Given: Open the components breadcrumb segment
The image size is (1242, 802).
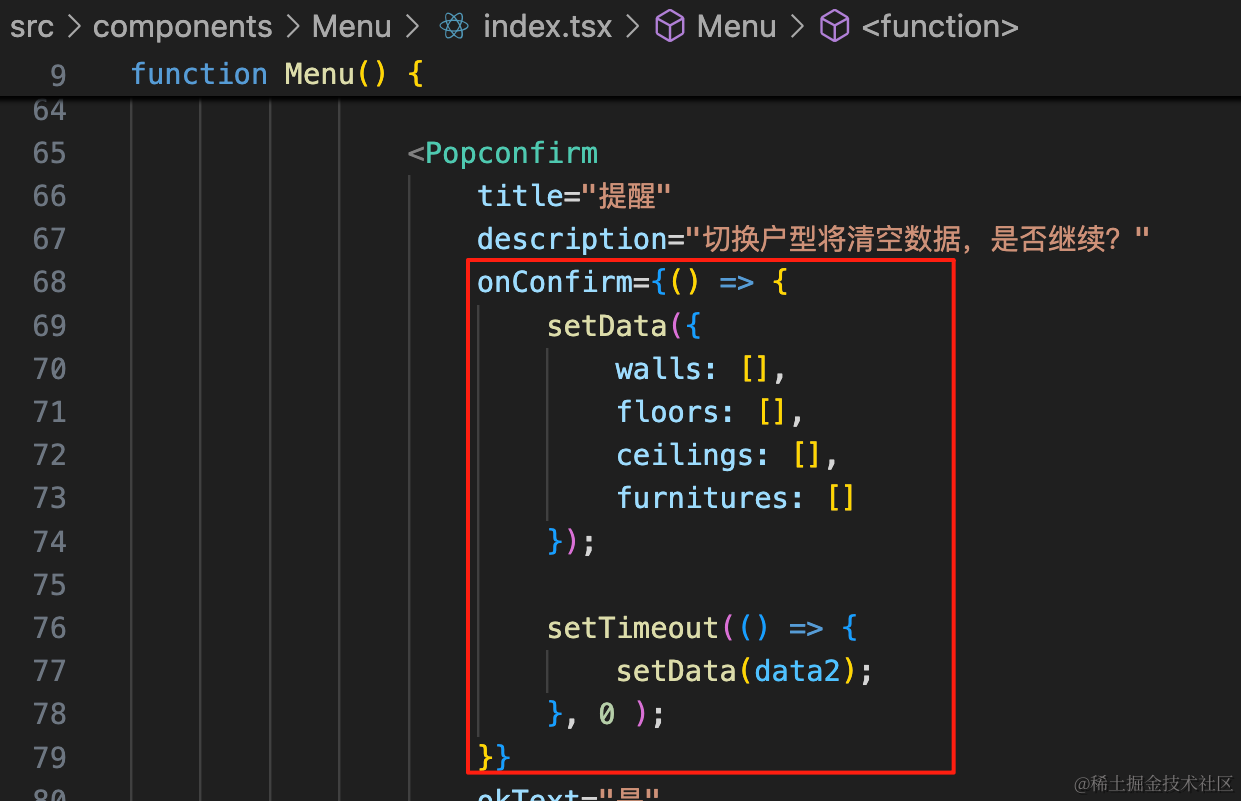Looking at the screenshot, I should click(x=183, y=27).
